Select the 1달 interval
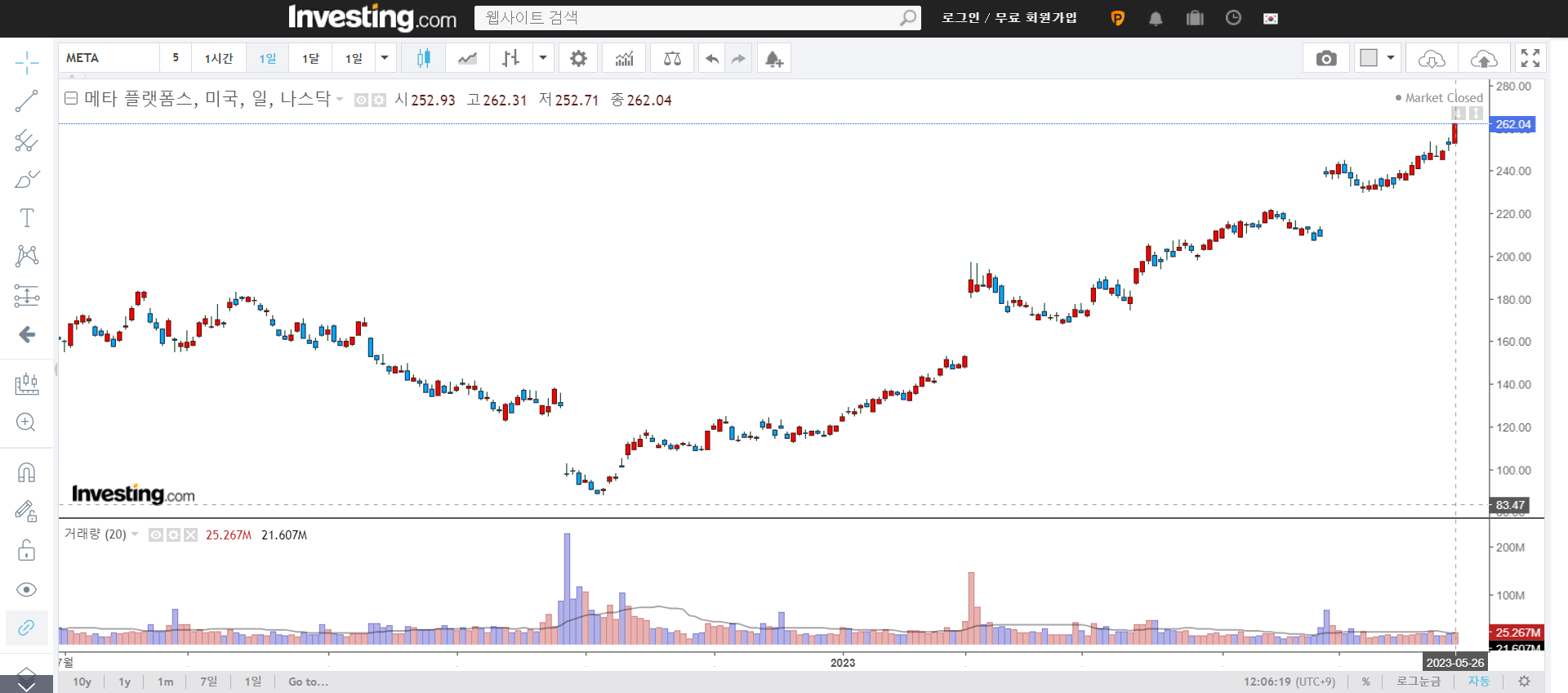1568x693 pixels. tap(310, 58)
